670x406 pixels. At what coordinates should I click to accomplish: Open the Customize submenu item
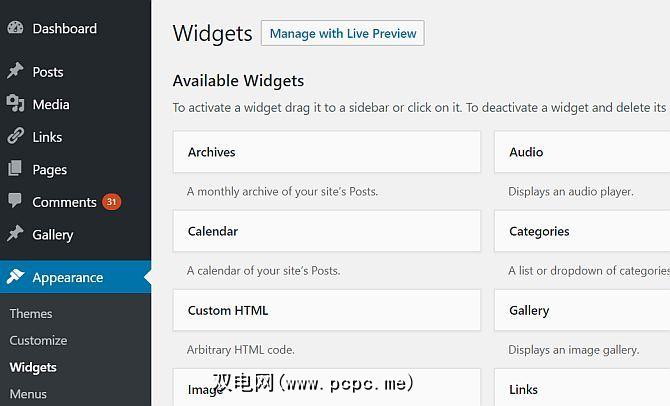point(38,340)
